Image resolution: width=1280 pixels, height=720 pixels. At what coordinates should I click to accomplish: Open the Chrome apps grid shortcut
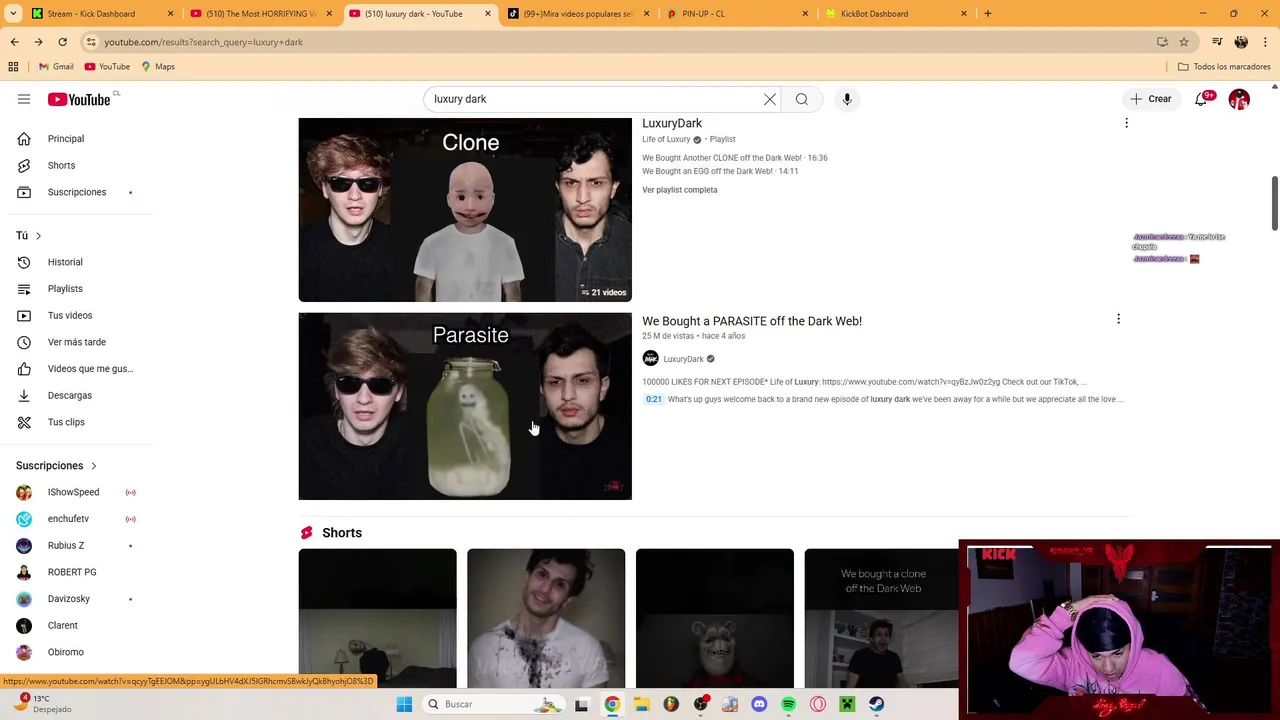point(13,67)
